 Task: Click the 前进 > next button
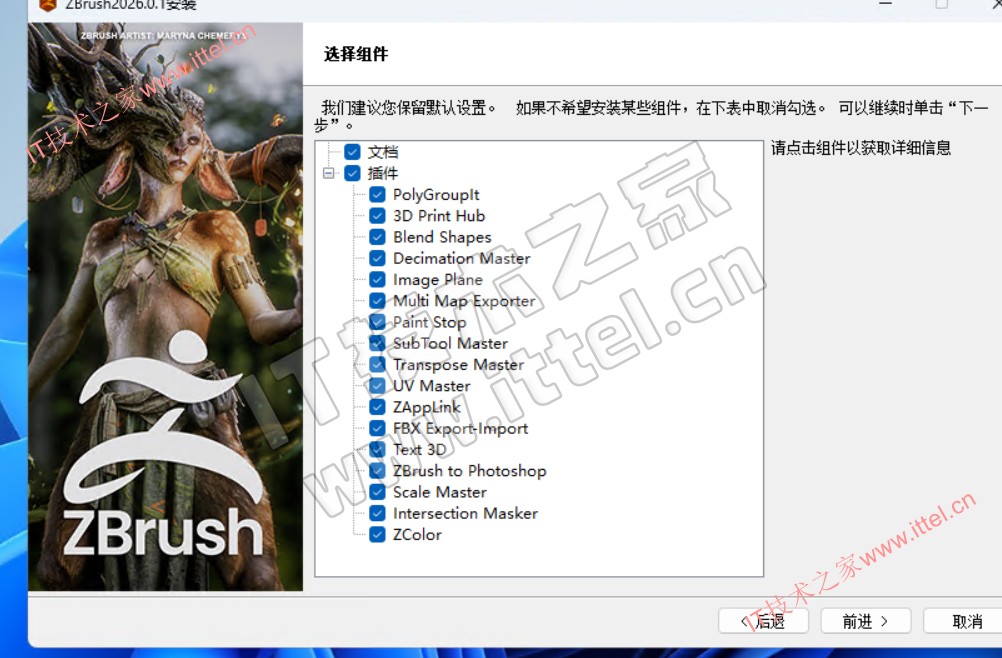(865, 621)
